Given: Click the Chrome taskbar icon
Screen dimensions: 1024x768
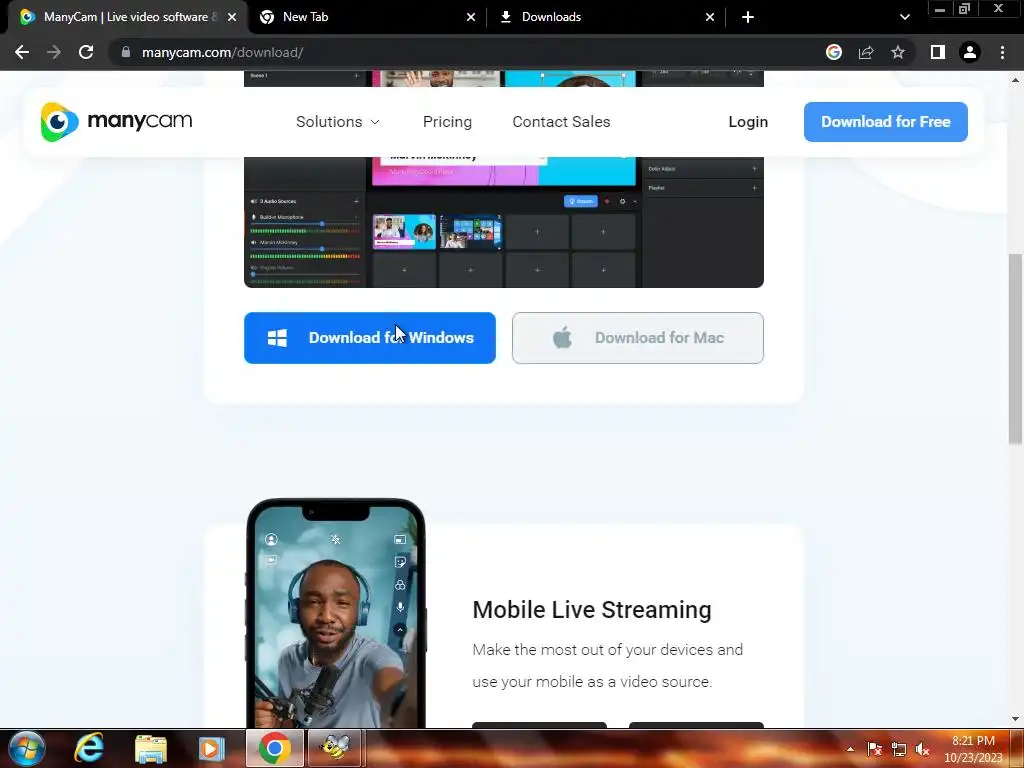Looking at the screenshot, I should (275, 748).
